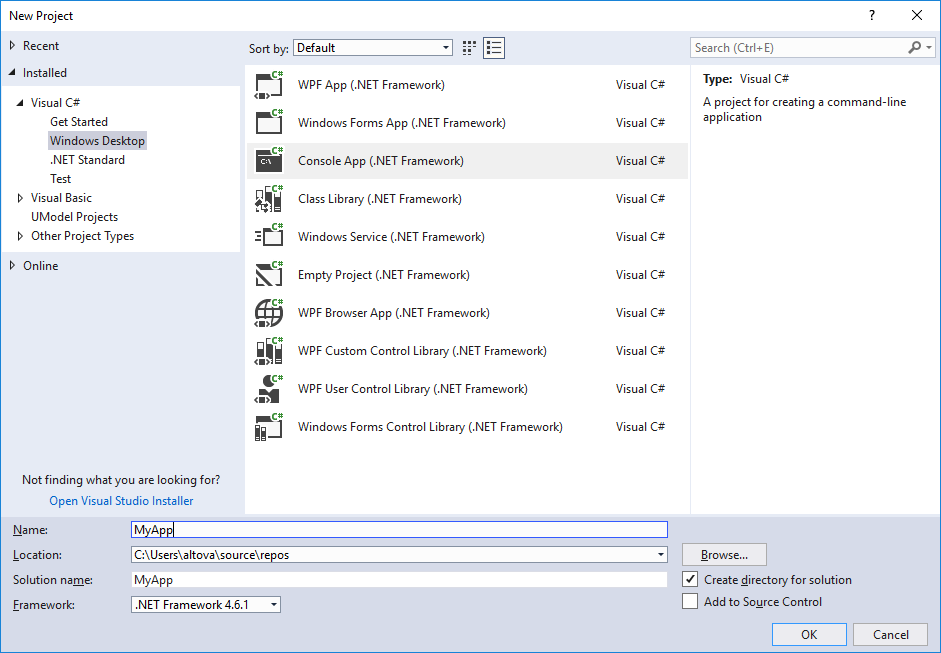The image size is (941, 653).
Task: Select the Windows Forms App icon
Action: click(x=269, y=123)
